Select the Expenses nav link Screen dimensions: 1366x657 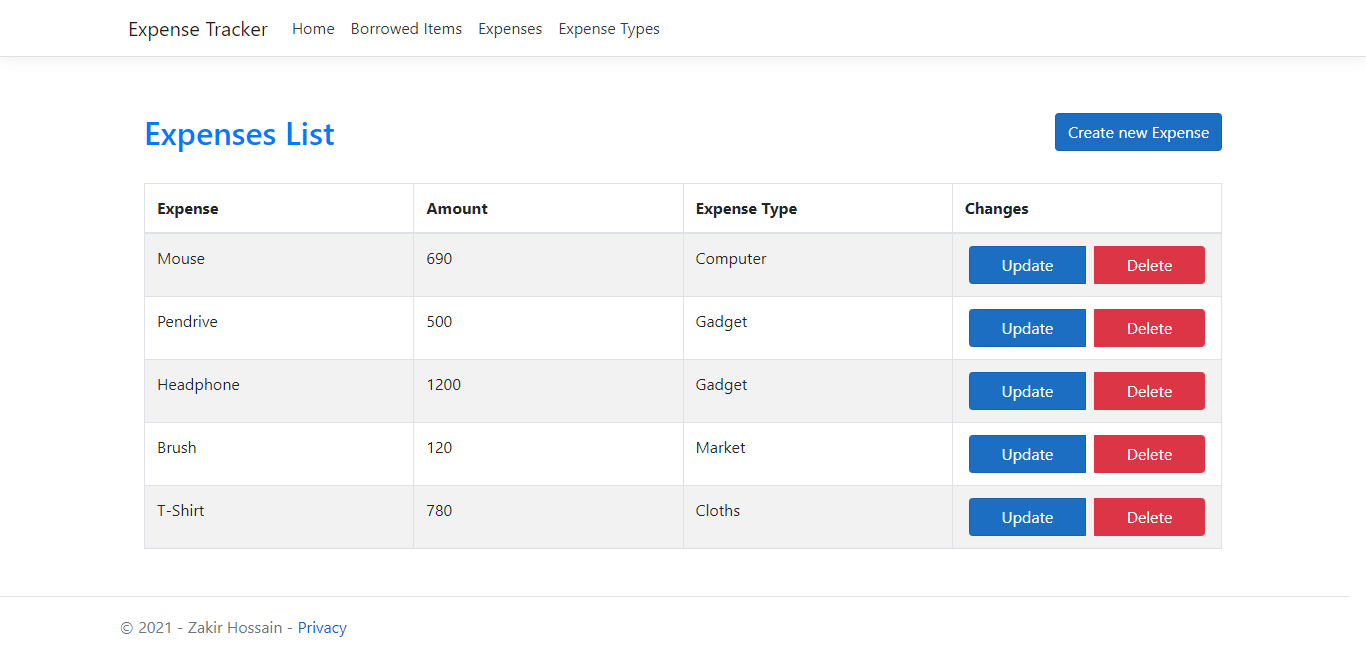click(510, 29)
